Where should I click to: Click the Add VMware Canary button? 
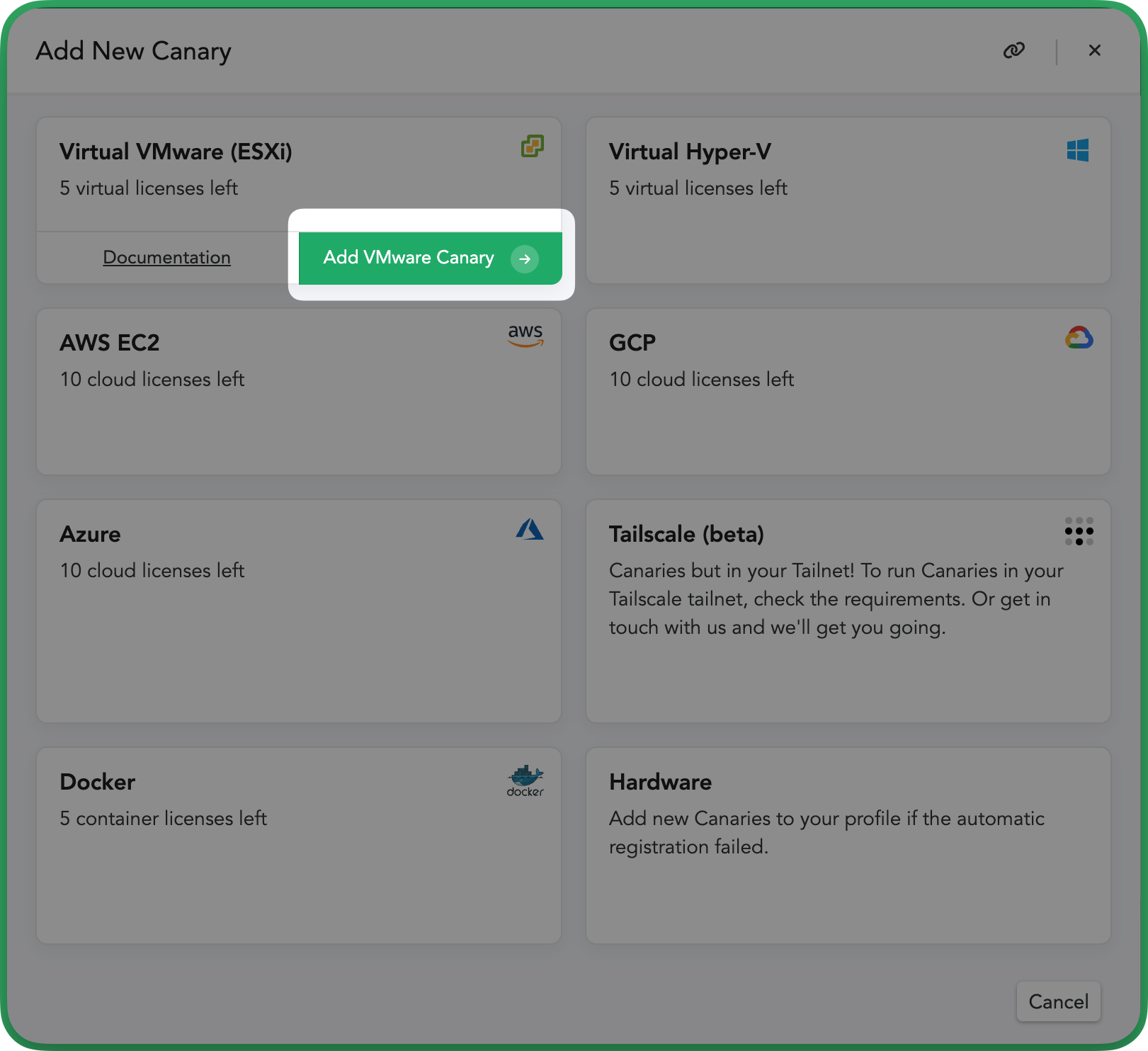click(431, 258)
